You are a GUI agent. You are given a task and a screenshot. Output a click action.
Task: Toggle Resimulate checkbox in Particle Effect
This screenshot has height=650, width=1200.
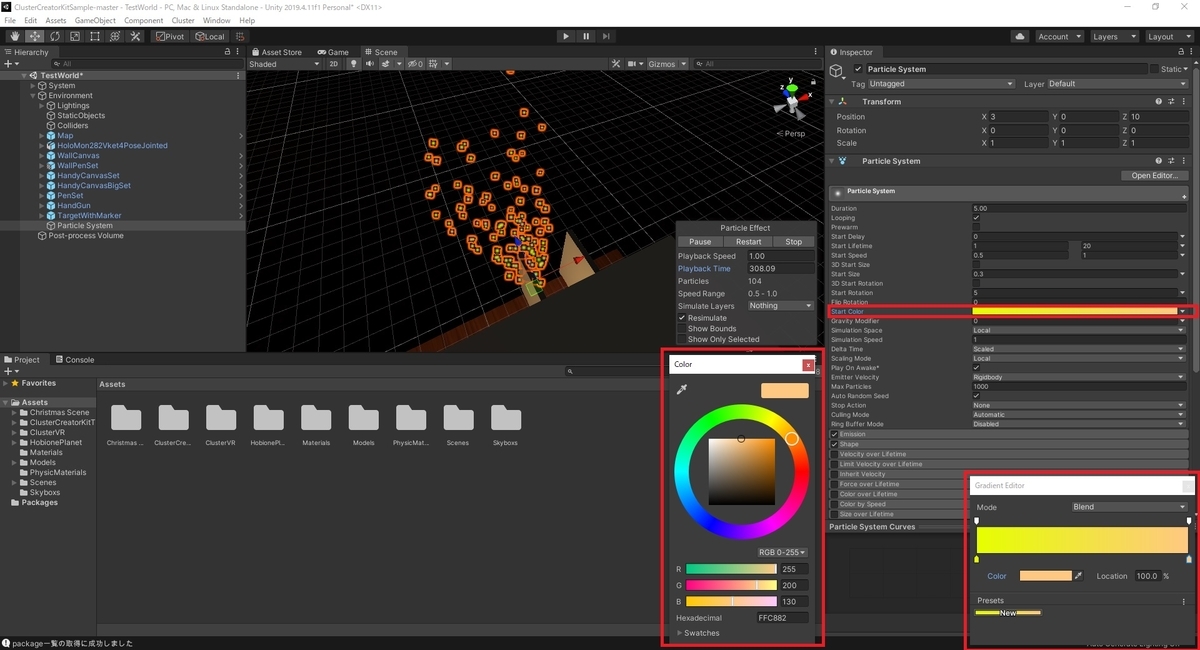pyautogui.click(x=682, y=318)
